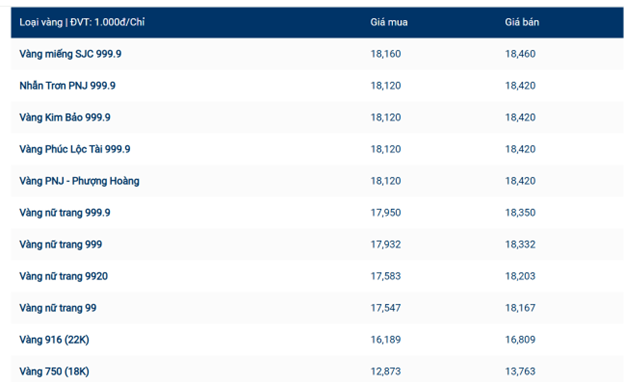
Task: Click the Giá bán column header
Action: (x=522, y=22)
